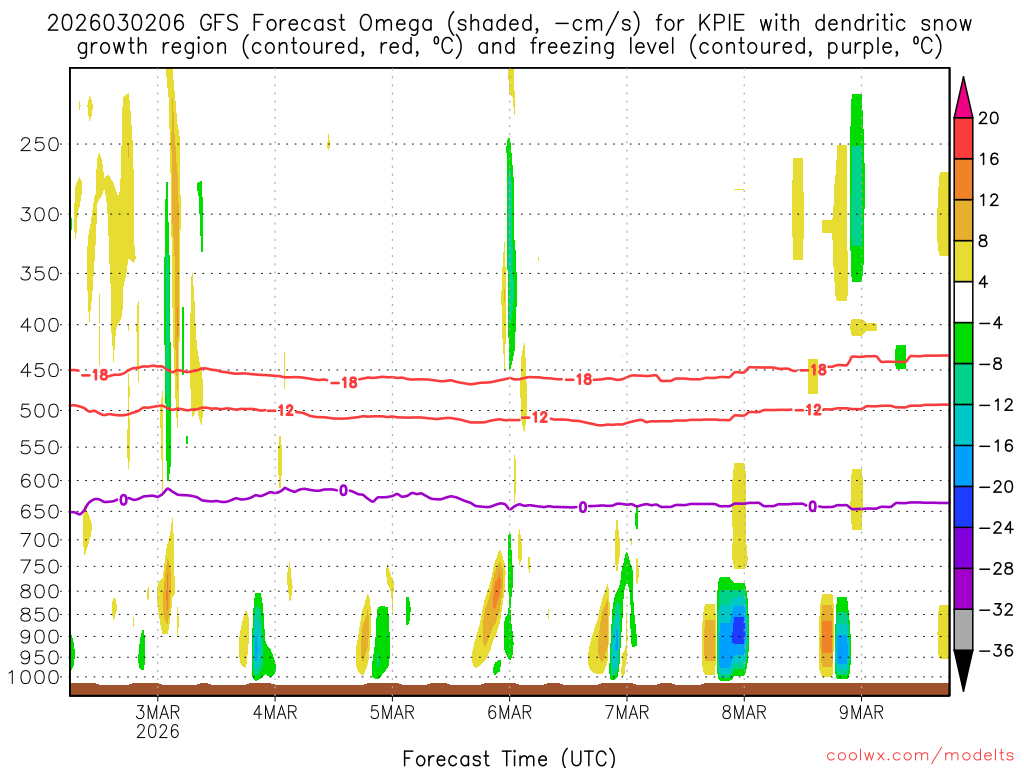Screen dimensions: 1024x768
Task: Select the gray -36 to -32 colorbar swatch
Action: coord(963,630)
